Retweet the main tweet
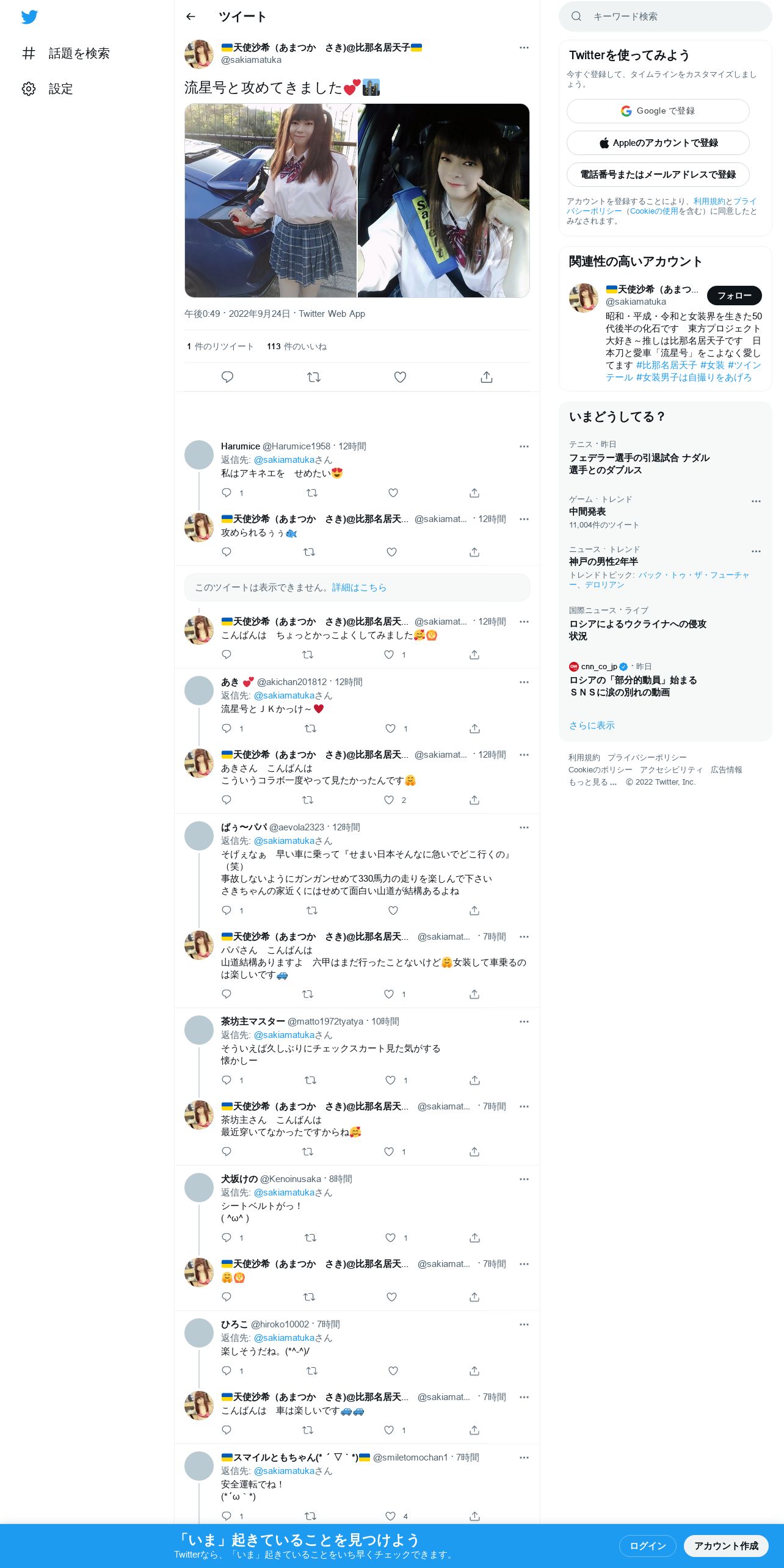This screenshot has height=1568, width=784. (314, 377)
